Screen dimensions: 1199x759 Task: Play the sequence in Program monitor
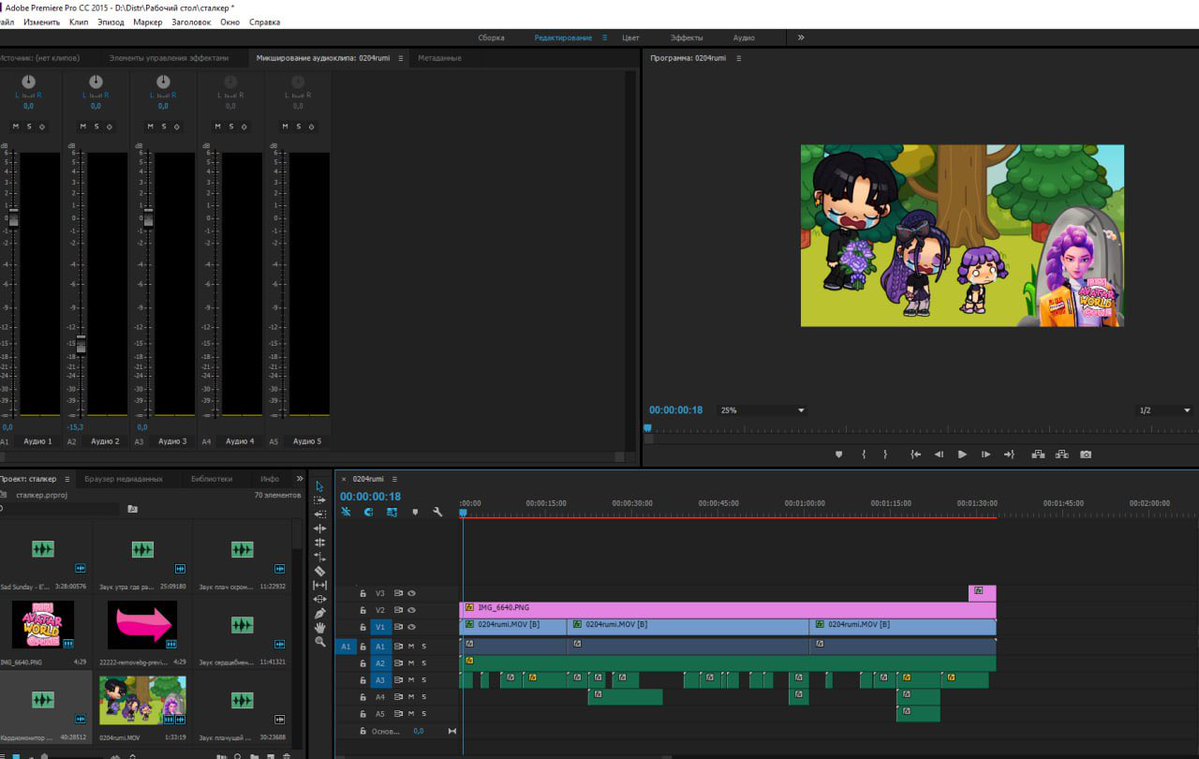(x=962, y=454)
